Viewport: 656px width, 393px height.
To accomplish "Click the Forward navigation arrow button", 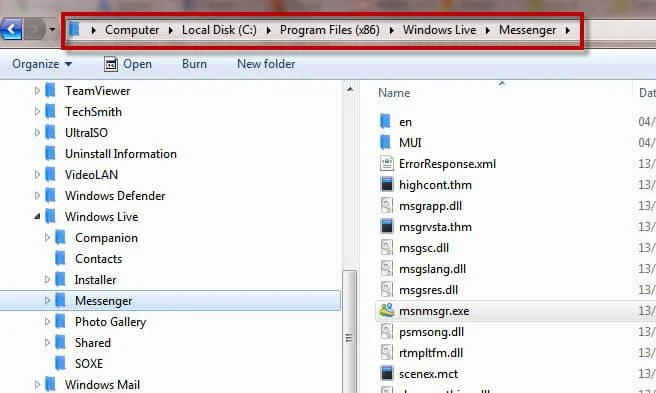I will tap(35, 30).
